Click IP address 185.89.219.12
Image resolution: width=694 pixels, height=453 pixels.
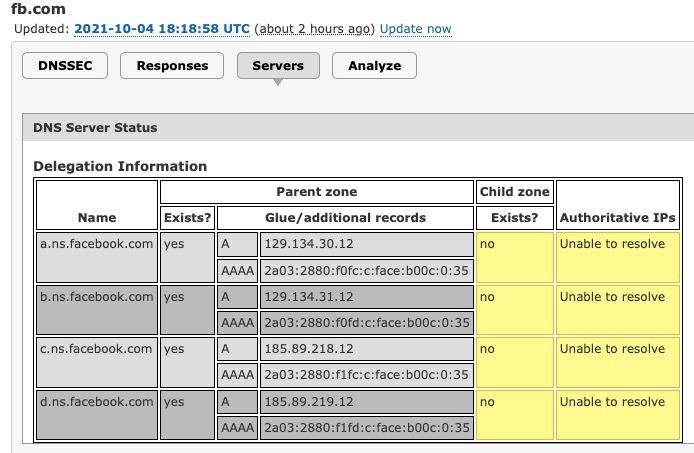tap(367, 402)
